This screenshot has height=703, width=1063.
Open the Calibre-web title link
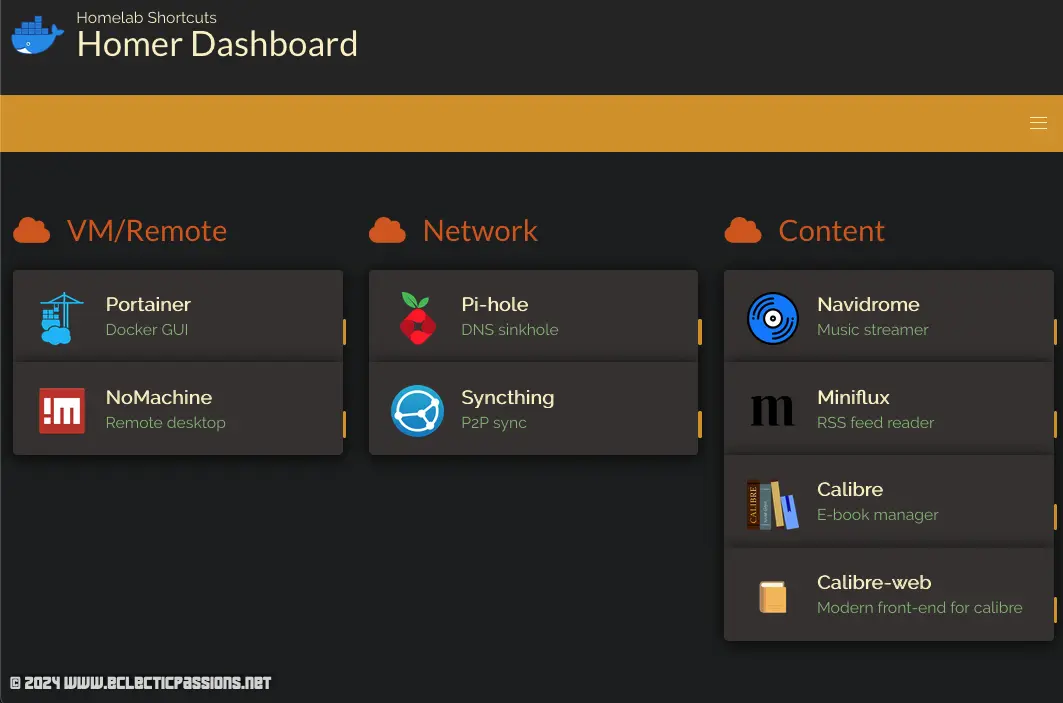(x=874, y=582)
